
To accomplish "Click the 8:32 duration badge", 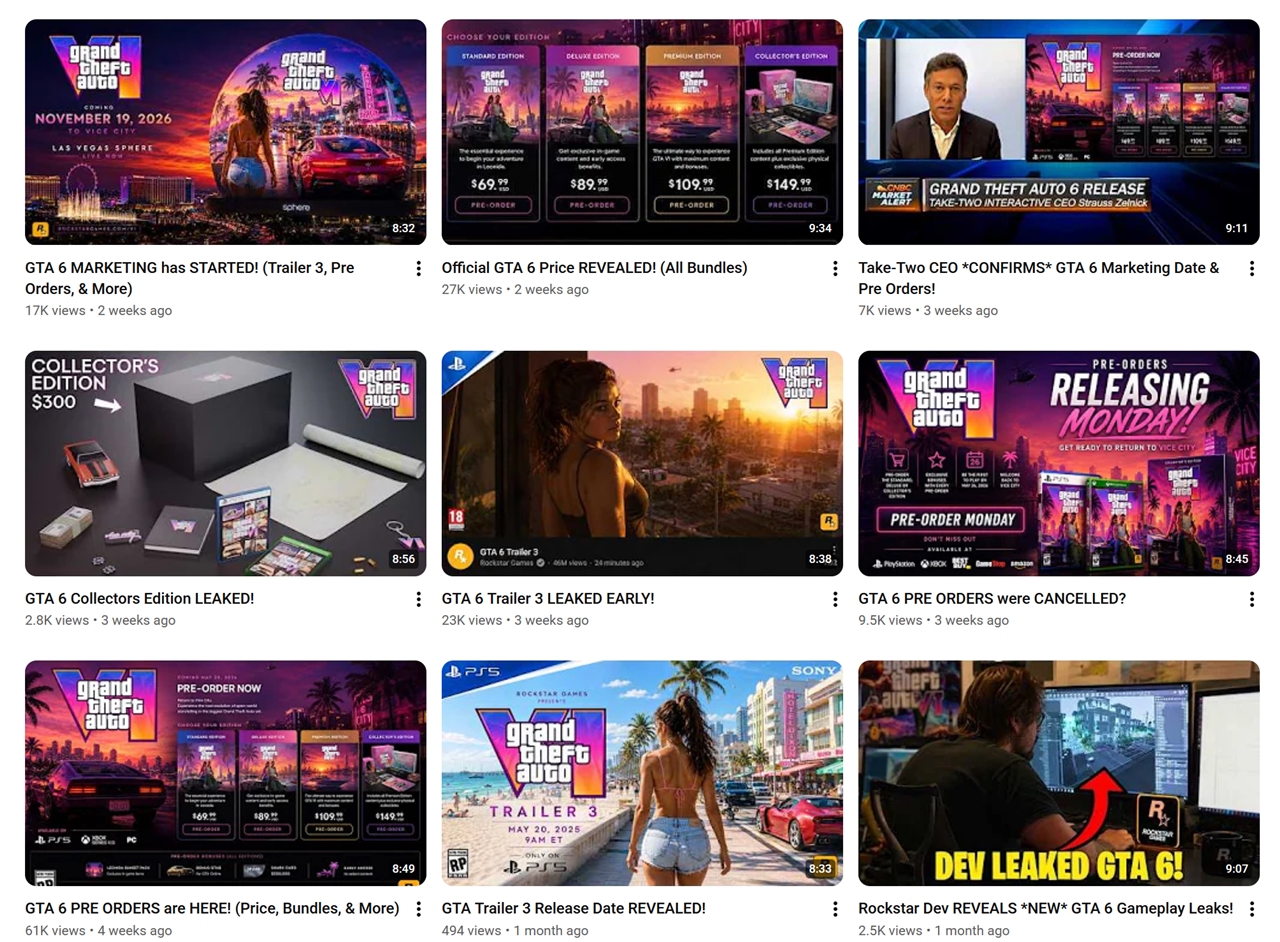I will [x=403, y=228].
